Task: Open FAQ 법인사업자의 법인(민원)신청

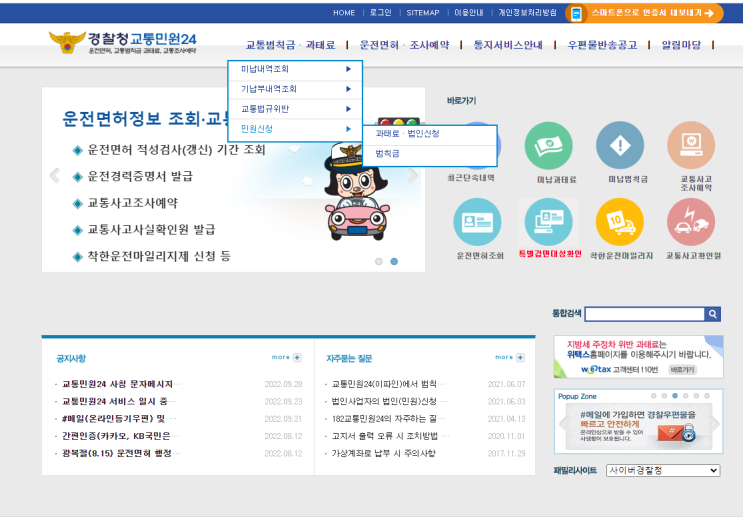Action: [389, 402]
